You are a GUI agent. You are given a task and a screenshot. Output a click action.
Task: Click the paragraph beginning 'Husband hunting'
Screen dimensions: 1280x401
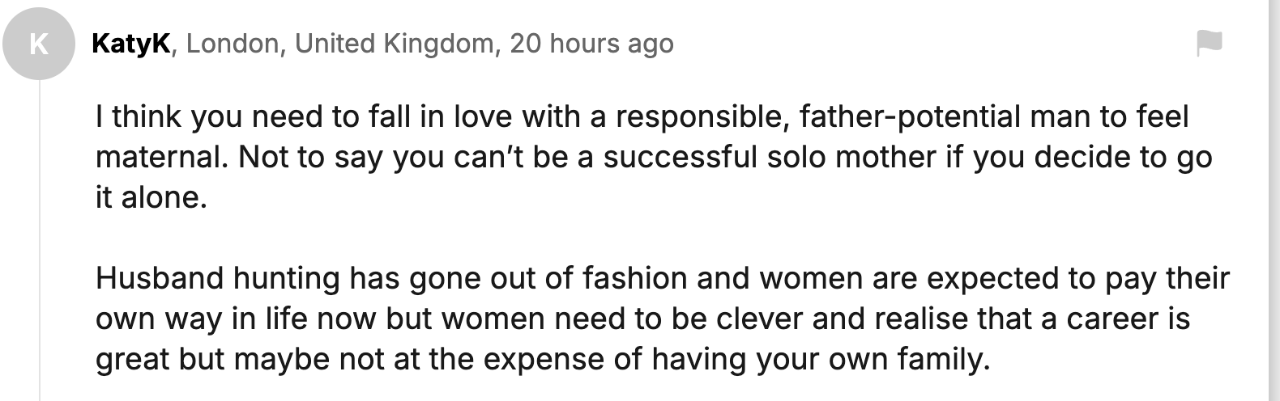click(660, 318)
